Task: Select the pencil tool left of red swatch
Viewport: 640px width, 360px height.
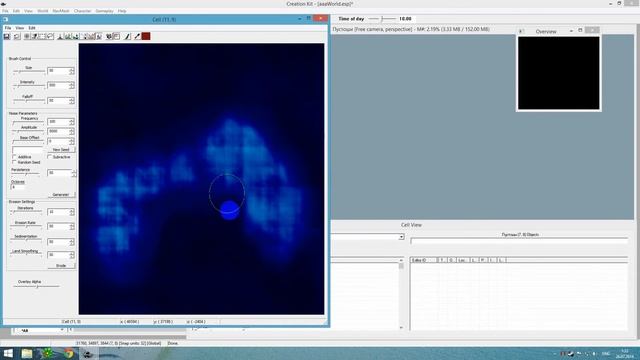Action: 137,36
